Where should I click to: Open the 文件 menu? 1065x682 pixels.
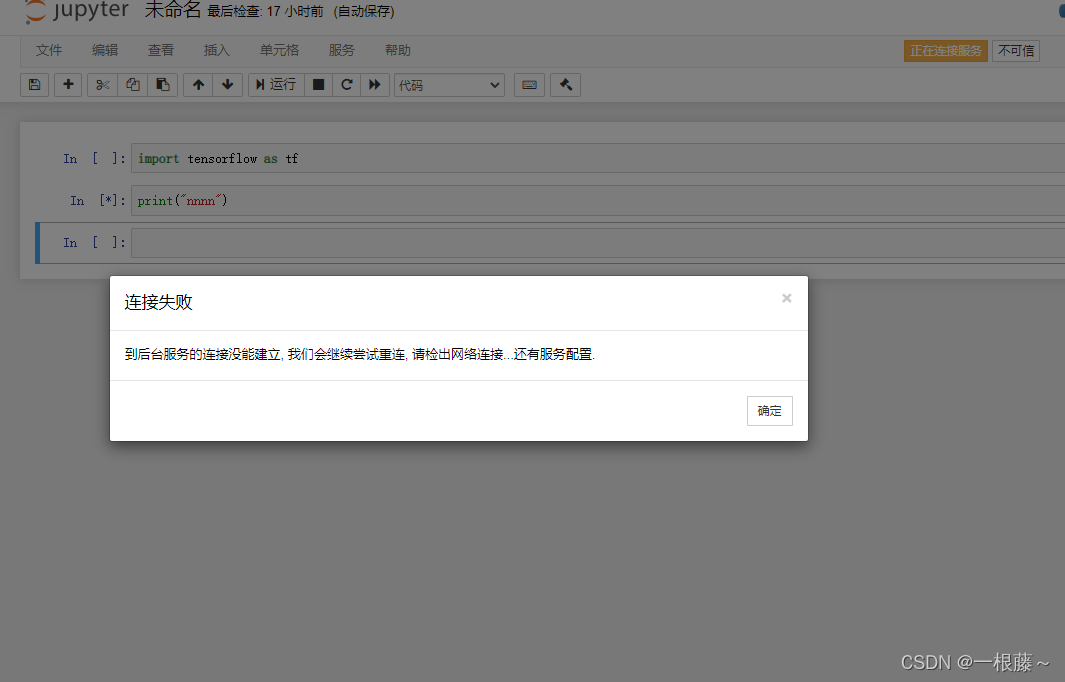49,49
